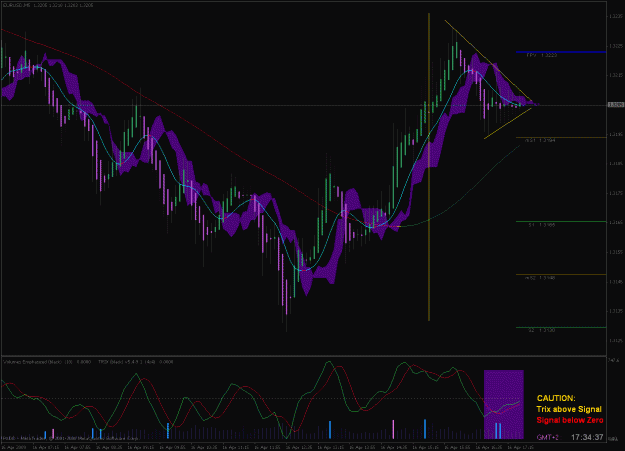The height and width of the screenshot is (451, 625).
Task: Click the FPV 1.3223 level label
Action: tap(541, 55)
